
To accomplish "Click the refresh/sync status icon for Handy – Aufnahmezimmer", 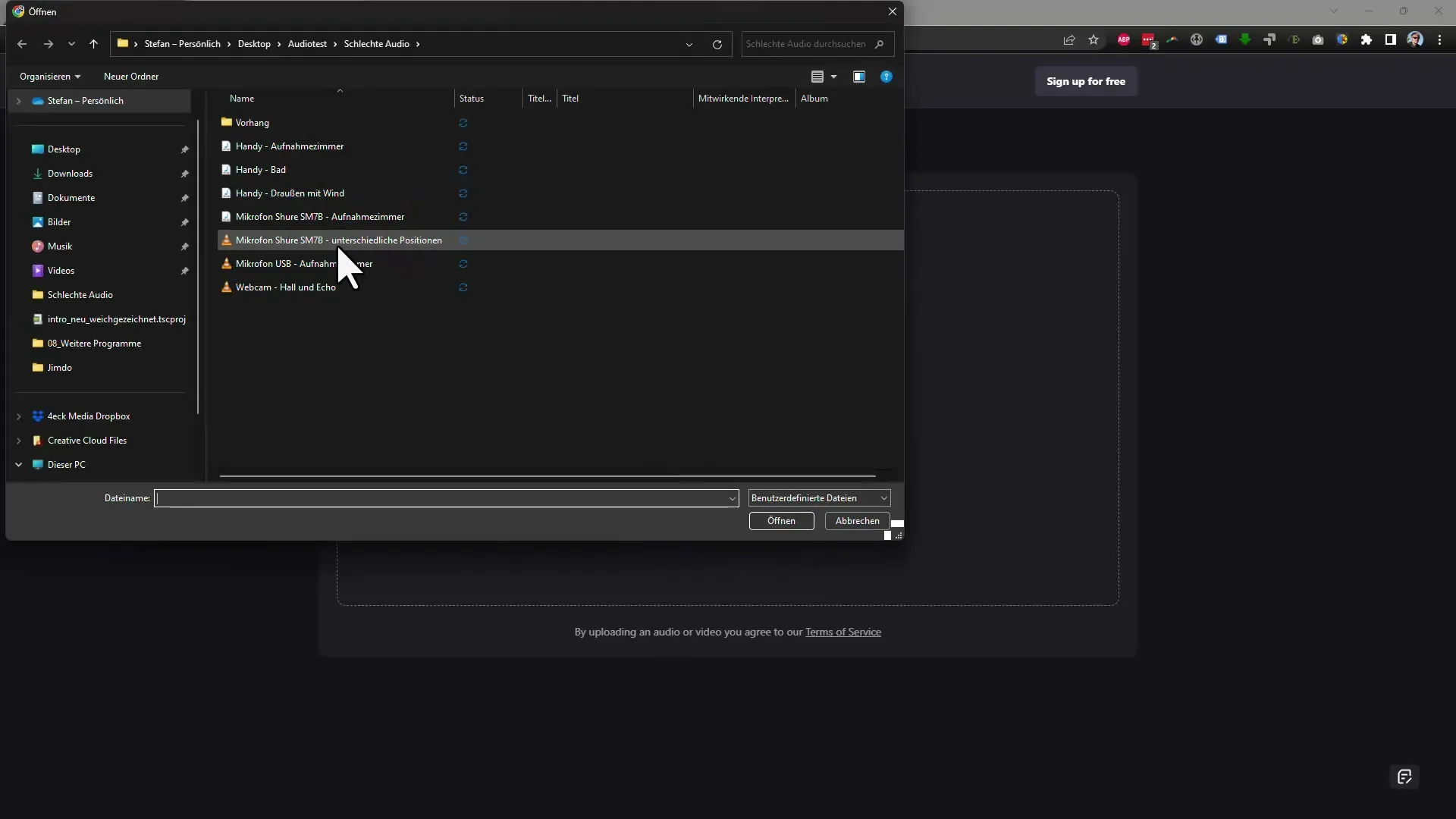I will pyautogui.click(x=463, y=146).
